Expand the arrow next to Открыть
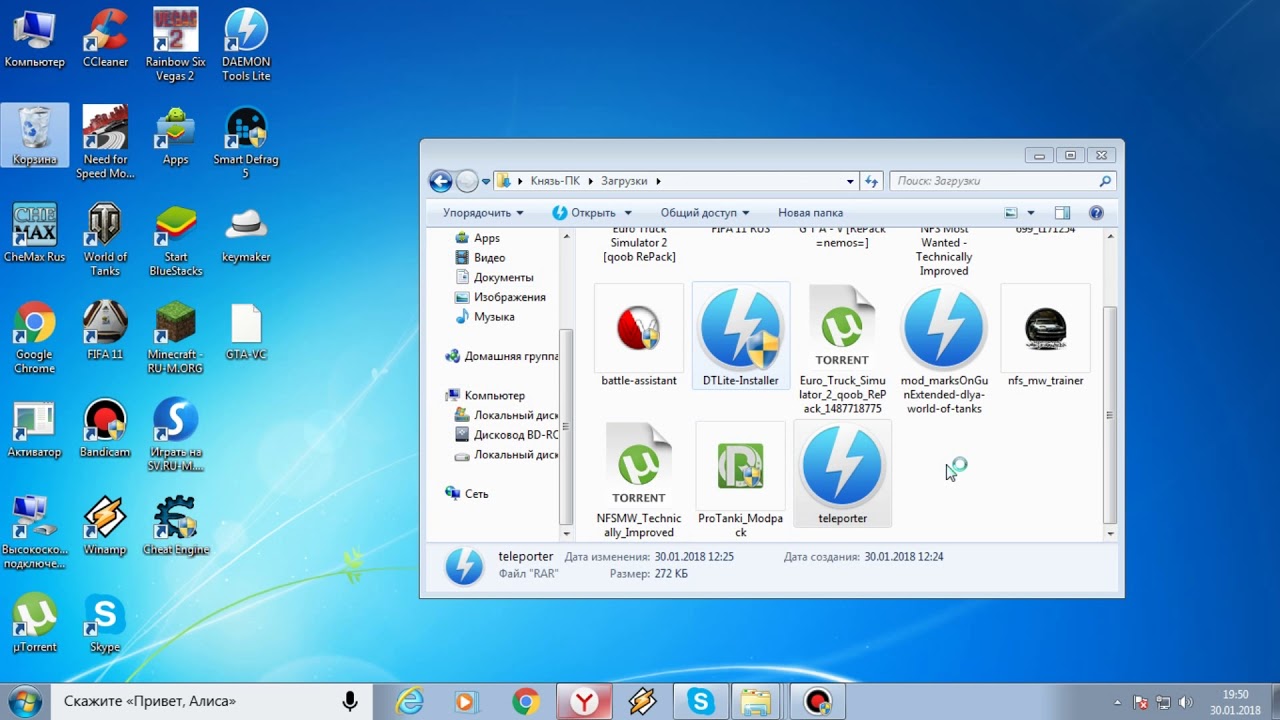Image resolution: width=1280 pixels, height=720 pixels. [x=628, y=213]
